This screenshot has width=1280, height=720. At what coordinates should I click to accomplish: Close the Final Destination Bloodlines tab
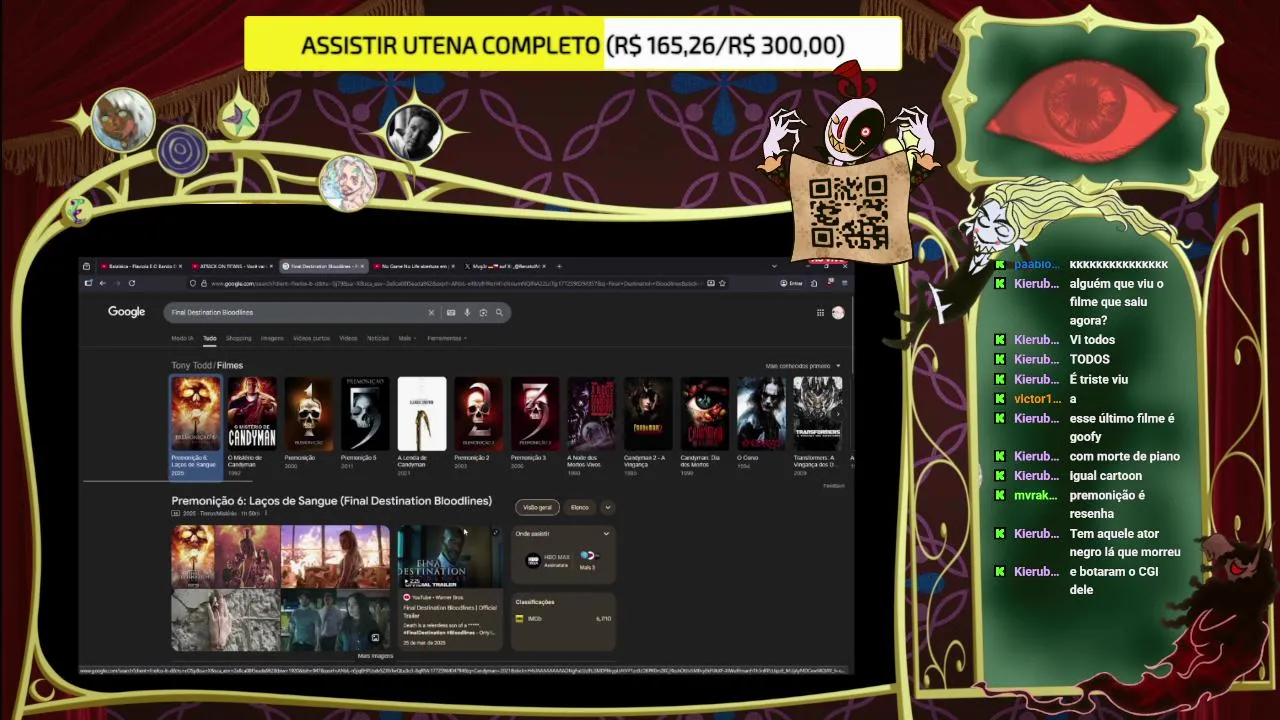pyautogui.click(x=363, y=266)
